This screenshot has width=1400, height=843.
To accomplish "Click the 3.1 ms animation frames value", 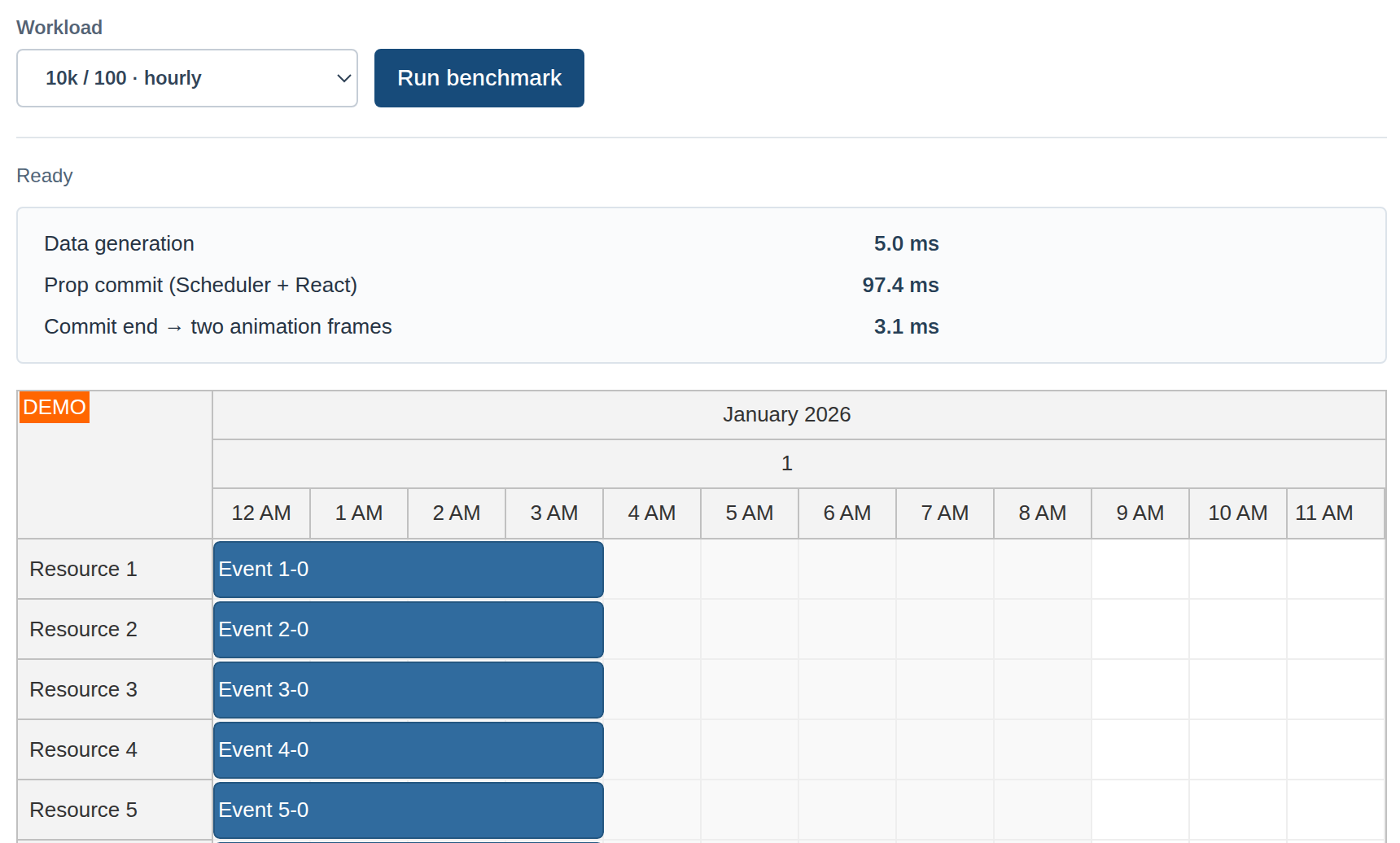I will point(906,327).
